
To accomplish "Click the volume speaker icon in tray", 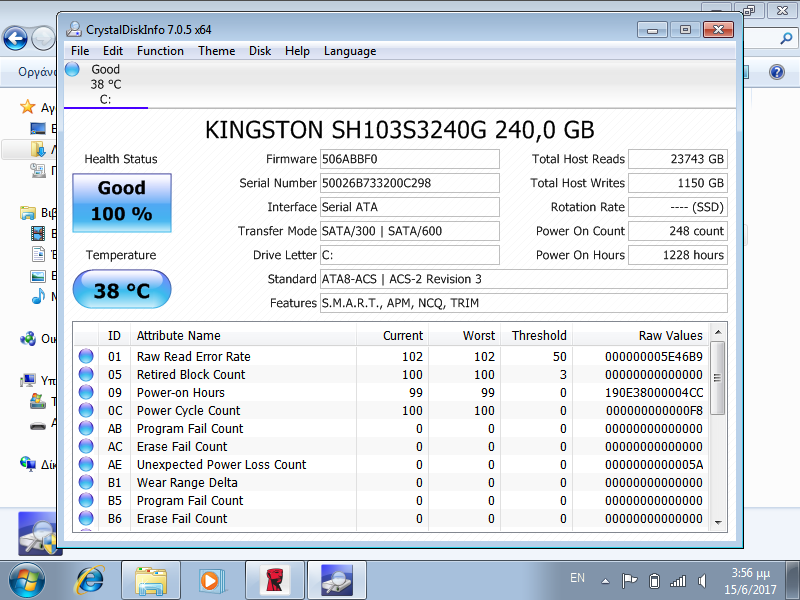I will click(x=703, y=581).
